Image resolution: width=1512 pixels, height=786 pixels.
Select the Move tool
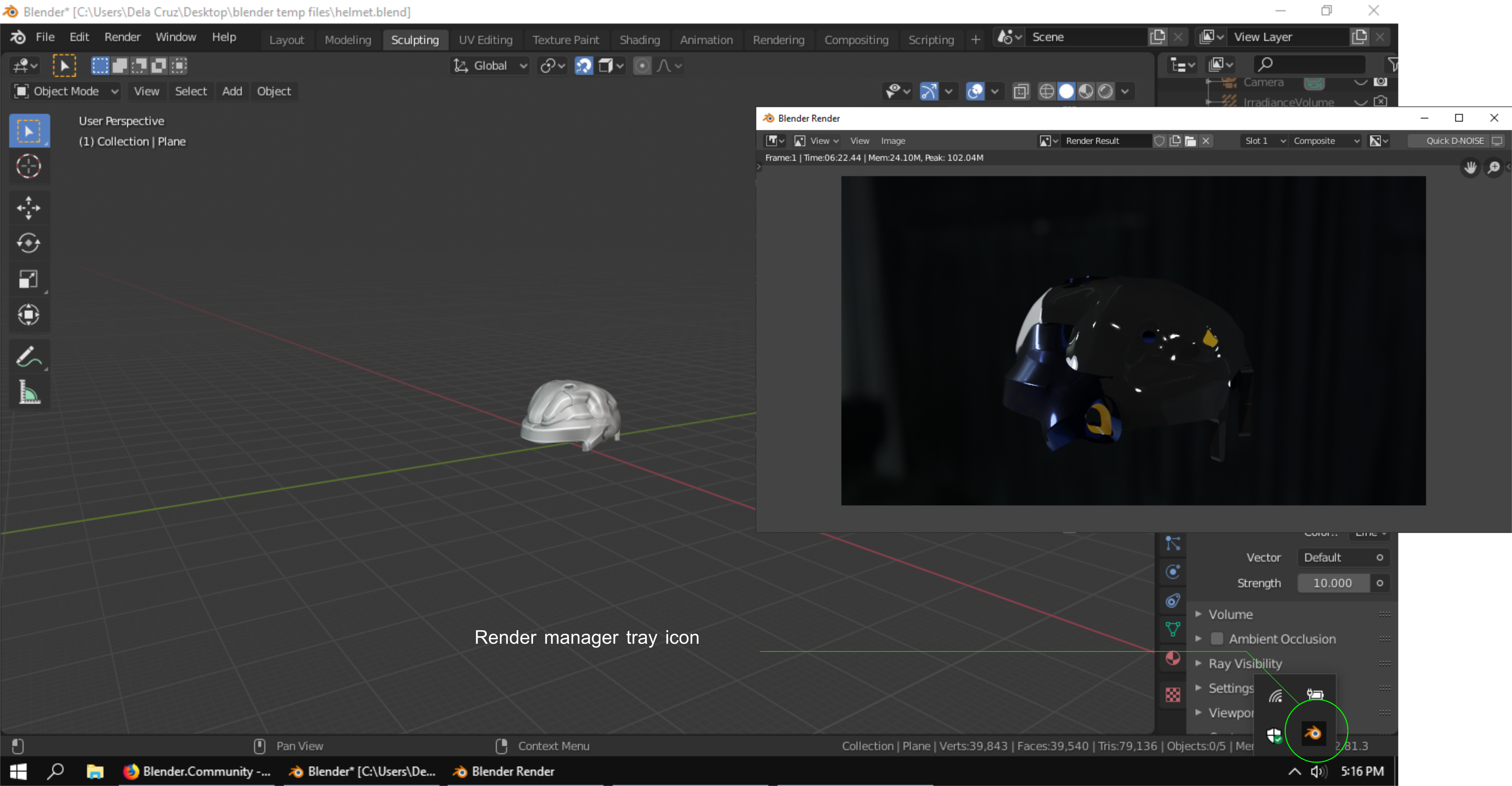29,208
